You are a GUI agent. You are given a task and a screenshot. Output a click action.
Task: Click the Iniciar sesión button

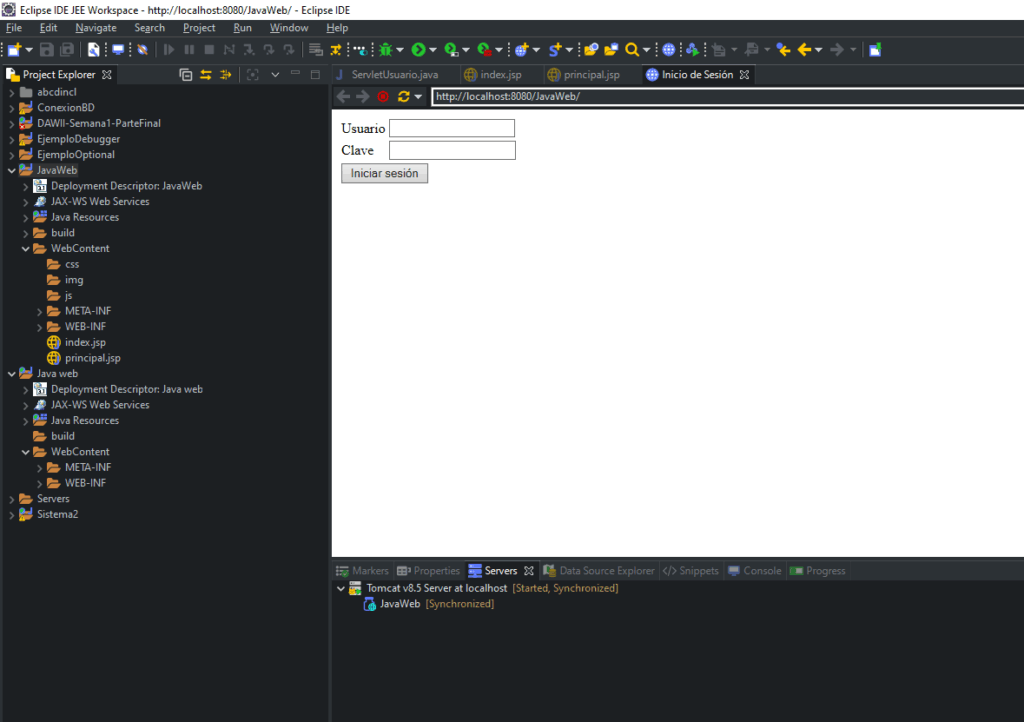pyautogui.click(x=384, y=173)
